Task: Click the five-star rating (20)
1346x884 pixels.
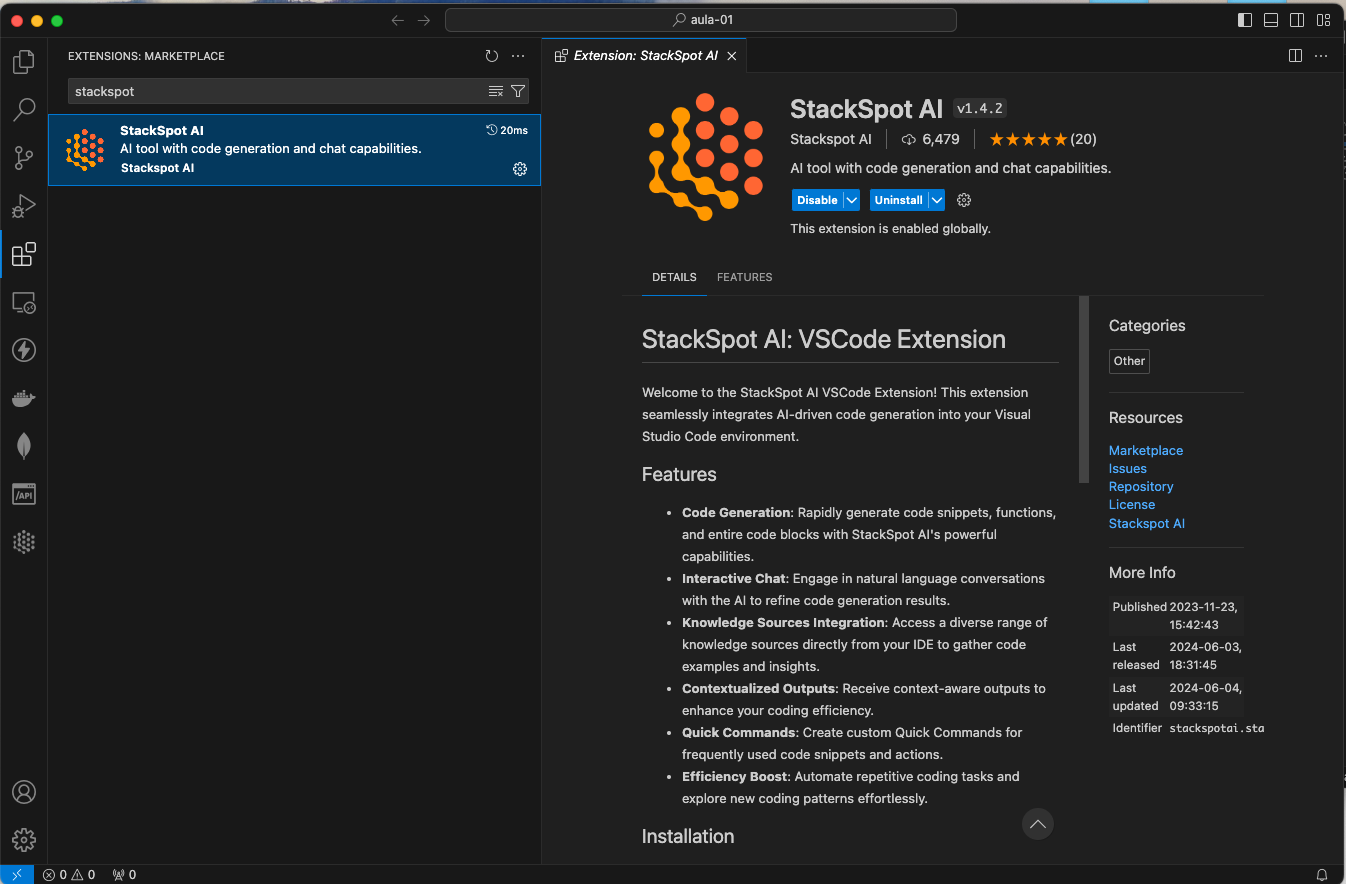Action: (1043, 139)
